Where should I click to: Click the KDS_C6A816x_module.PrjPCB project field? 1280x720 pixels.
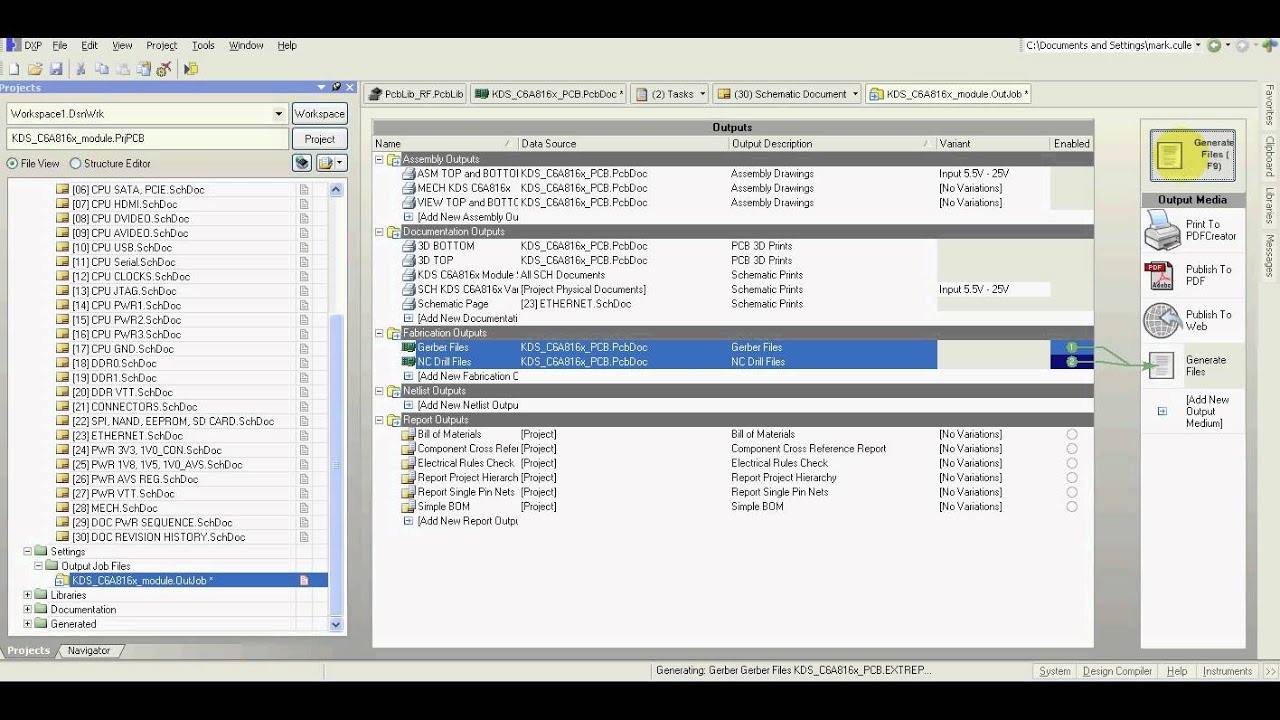(x=147, y=139)
